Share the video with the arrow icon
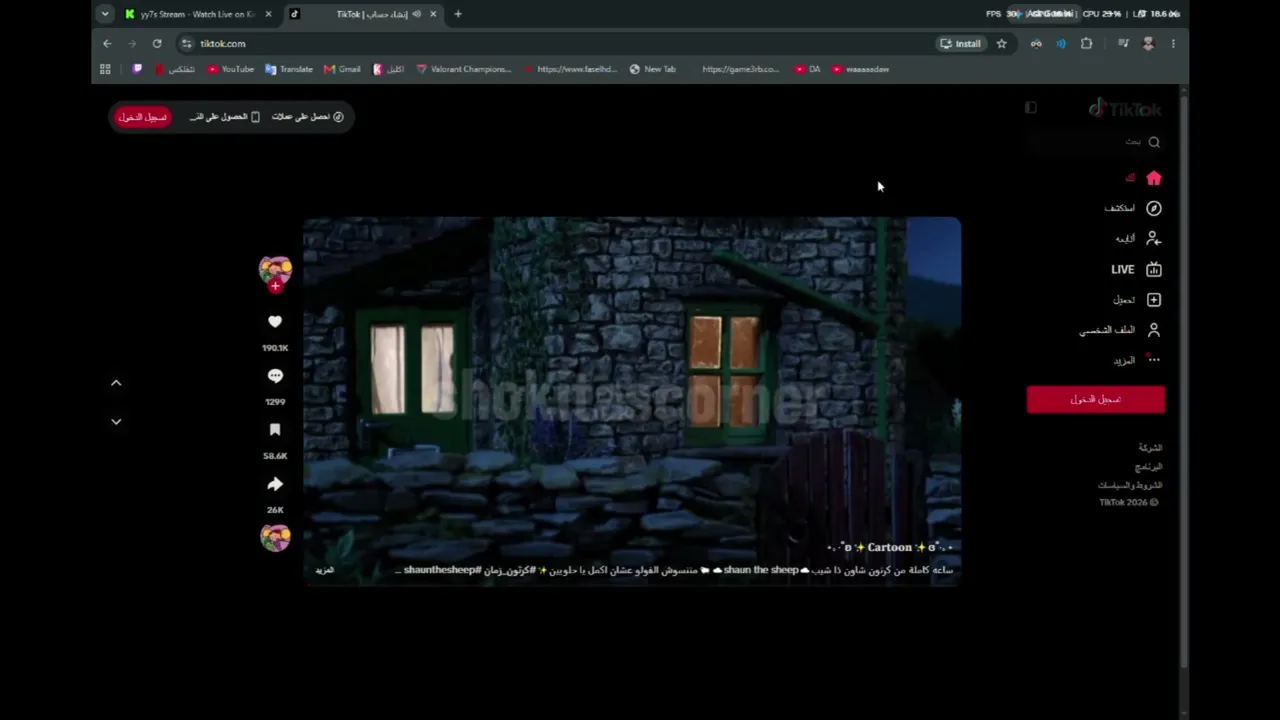 coord(275,484)
